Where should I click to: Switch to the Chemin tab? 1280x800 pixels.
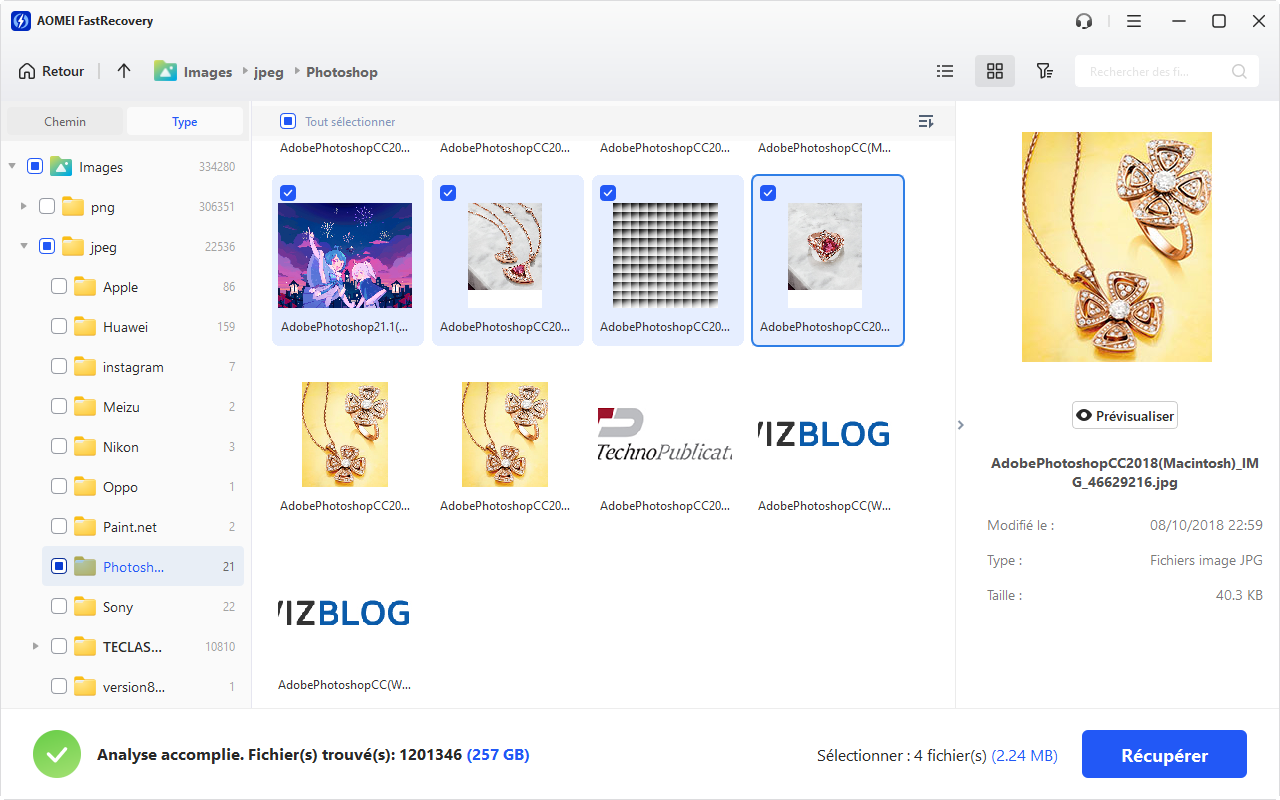click(x=65, y=121)
